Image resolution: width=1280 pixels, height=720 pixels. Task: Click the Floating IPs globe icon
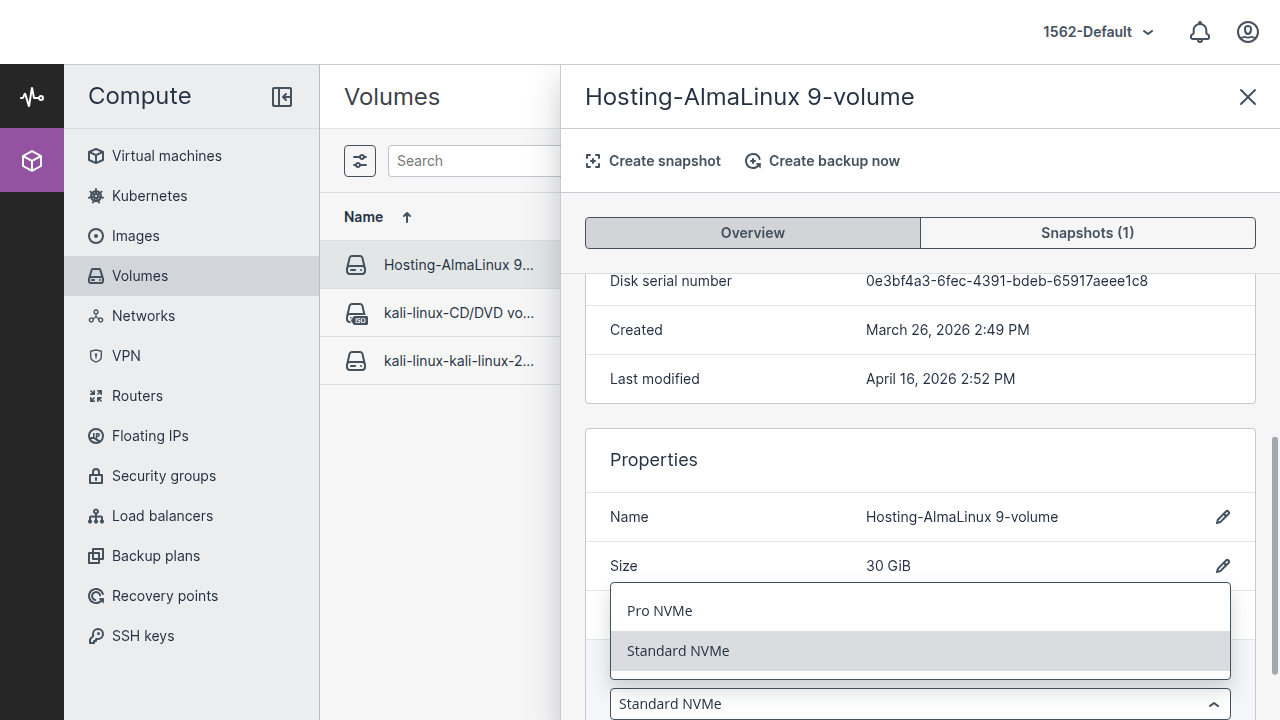(96, 436)
